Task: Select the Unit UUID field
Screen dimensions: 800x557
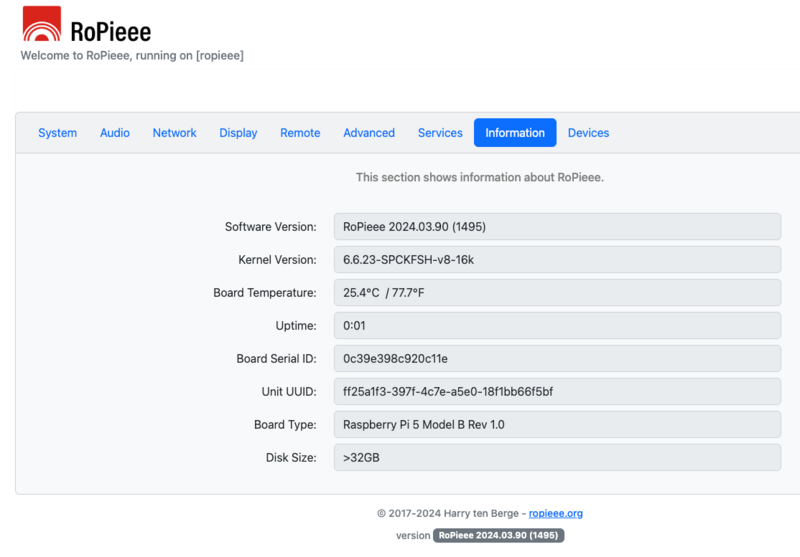Action: click(557, 391)
